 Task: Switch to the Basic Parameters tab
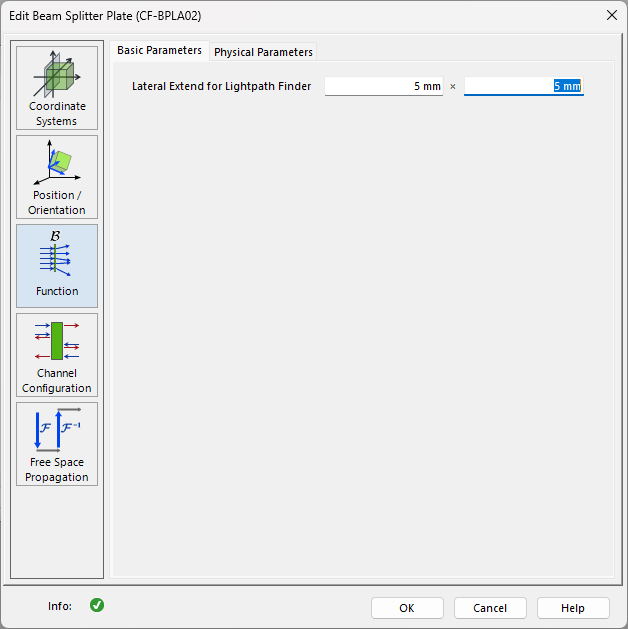point(159,51)
